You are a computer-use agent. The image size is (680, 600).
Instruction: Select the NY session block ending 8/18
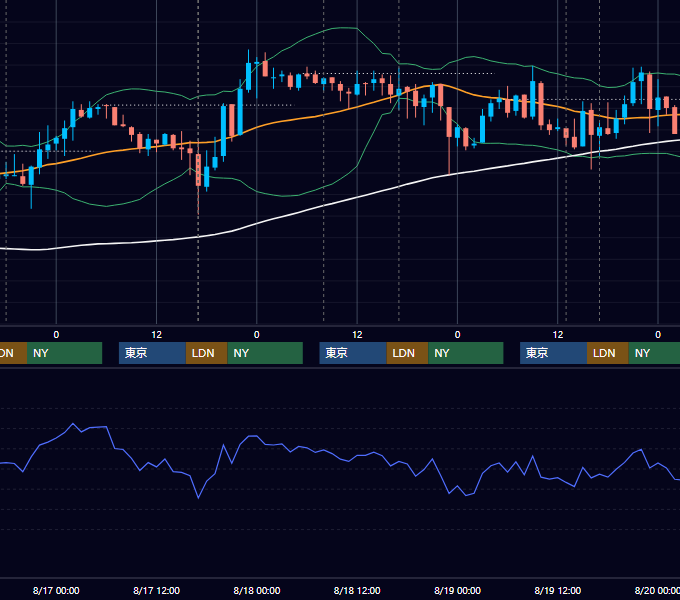[x=265, y=353]
